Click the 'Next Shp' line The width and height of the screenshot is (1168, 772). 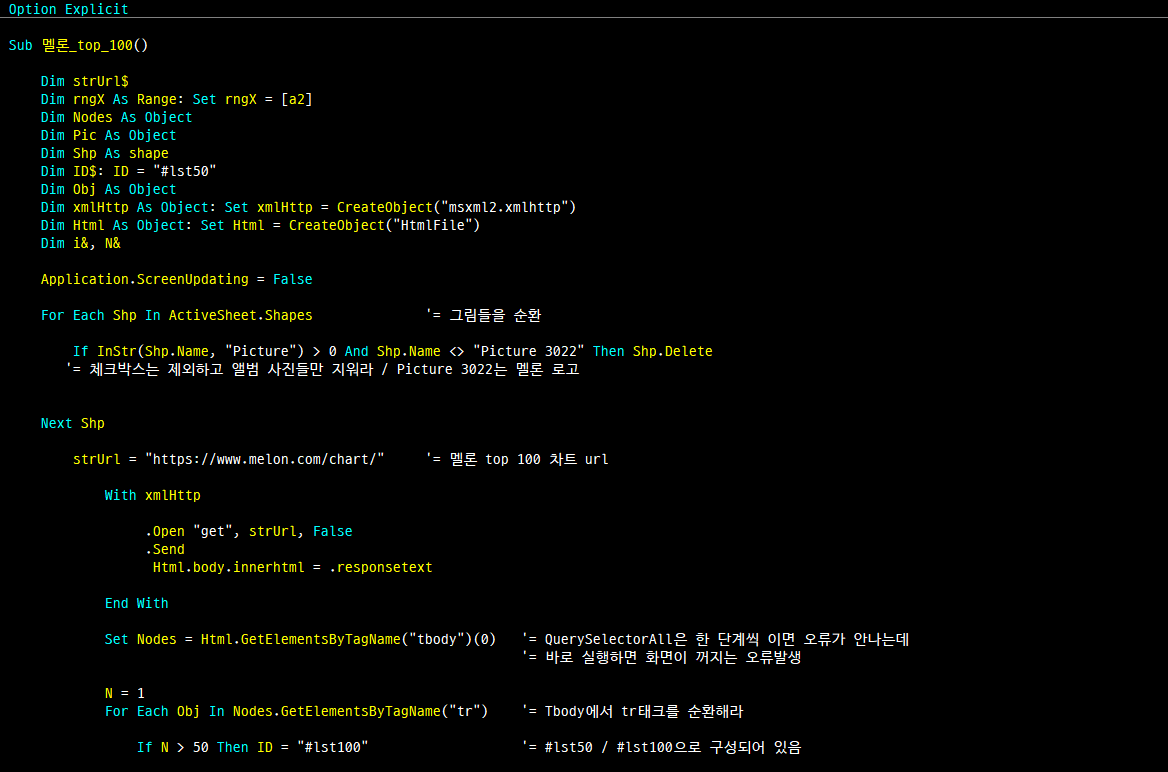(72, 423)
